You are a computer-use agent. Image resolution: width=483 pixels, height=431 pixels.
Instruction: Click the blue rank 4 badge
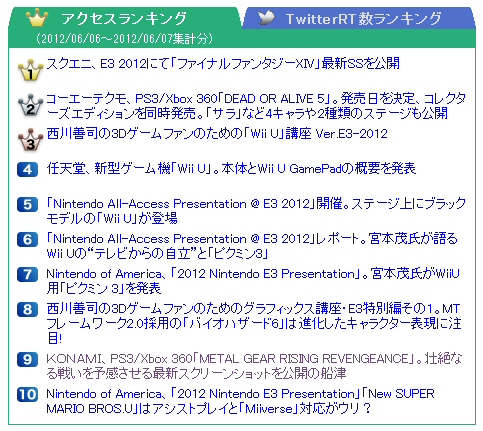click(28, 169)
